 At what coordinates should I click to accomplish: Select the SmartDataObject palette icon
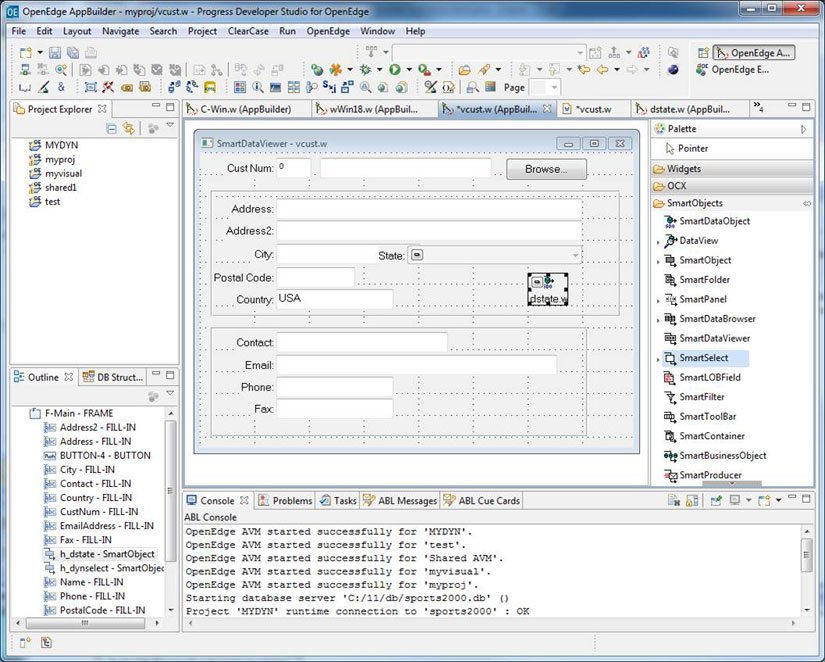coord(713,221)
